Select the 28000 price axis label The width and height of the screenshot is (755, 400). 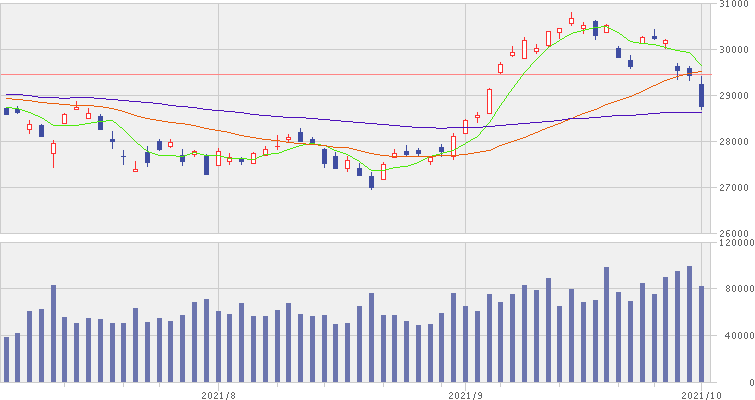(734, 142)
